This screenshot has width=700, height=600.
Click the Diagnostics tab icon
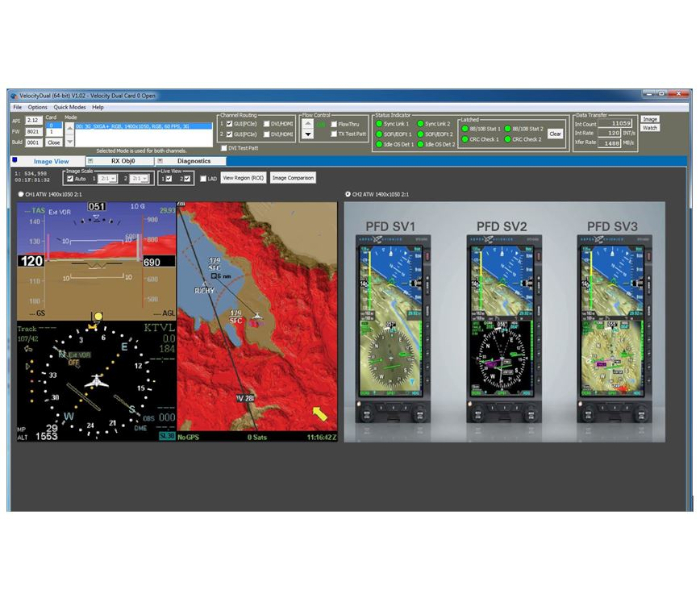(159, 160)
